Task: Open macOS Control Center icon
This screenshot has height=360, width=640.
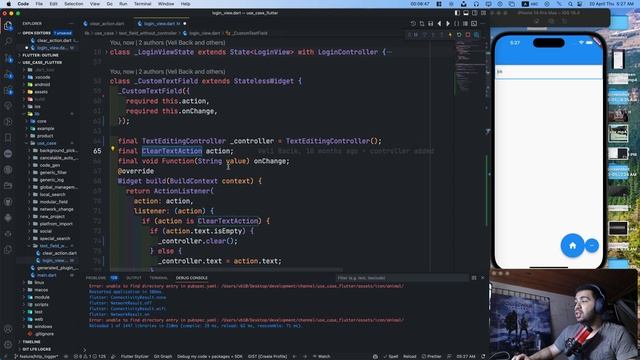Action: pos(580,4)
